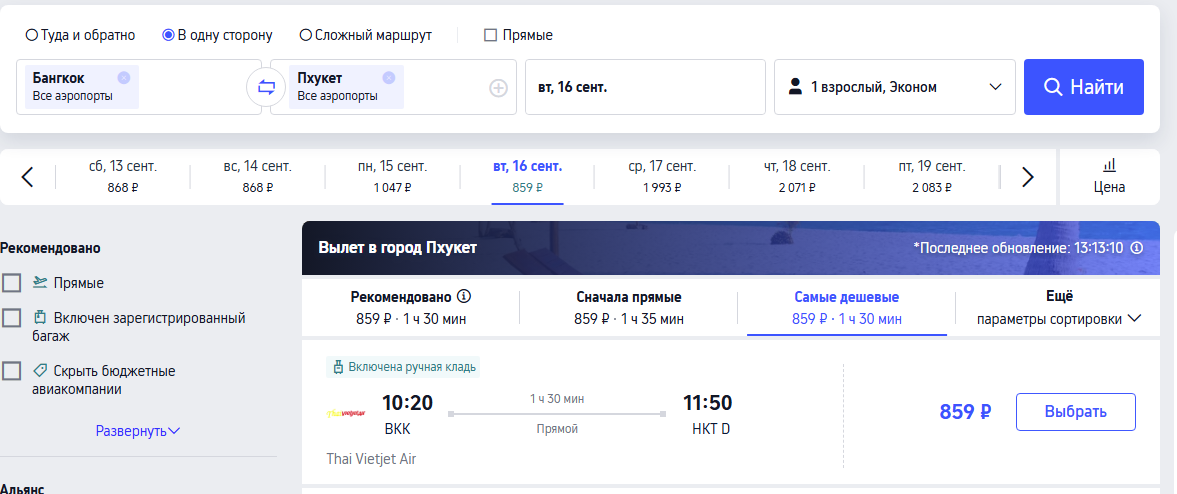Select Туда и обратно radio option

[32, 35]
